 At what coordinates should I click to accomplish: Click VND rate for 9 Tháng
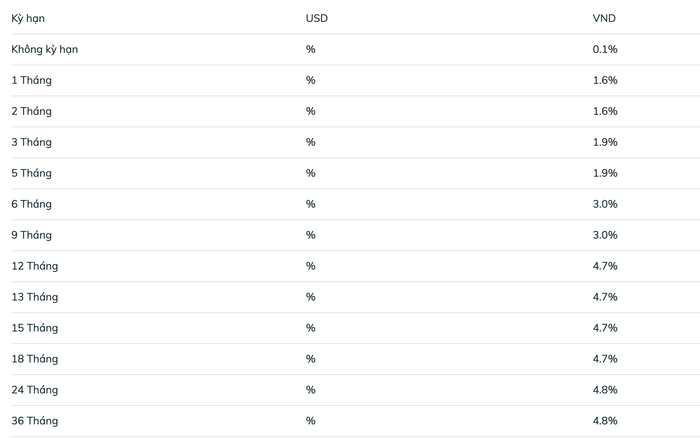point(604,235)
